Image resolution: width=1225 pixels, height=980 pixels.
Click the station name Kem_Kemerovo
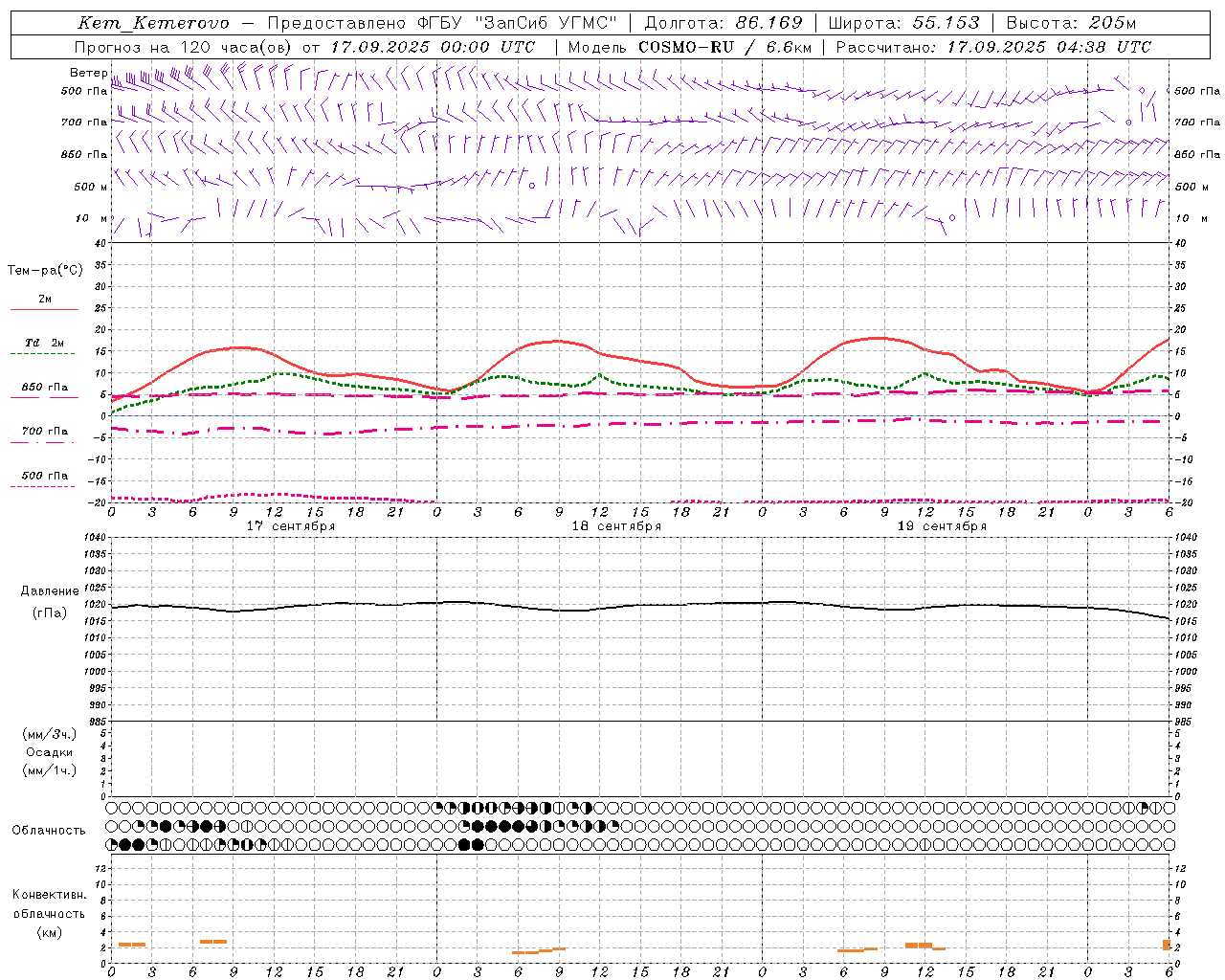153,23
